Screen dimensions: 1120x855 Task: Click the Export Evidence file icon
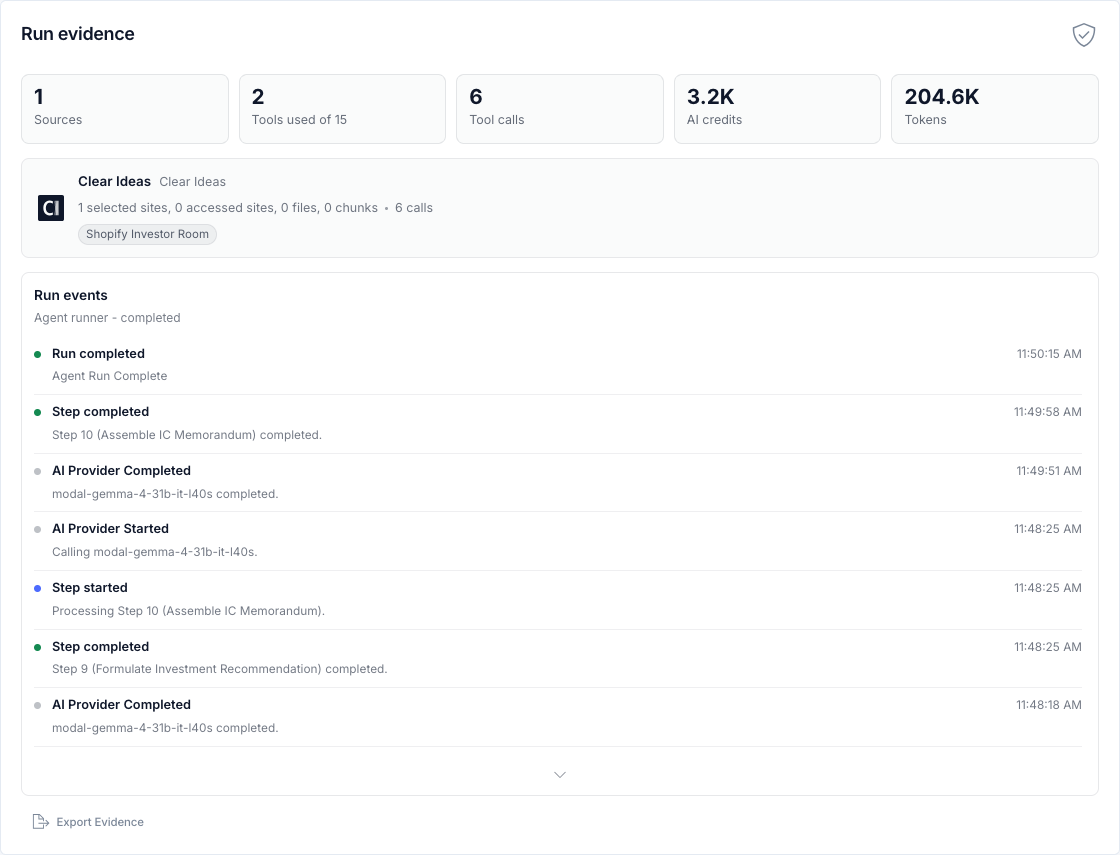point(41,822)
